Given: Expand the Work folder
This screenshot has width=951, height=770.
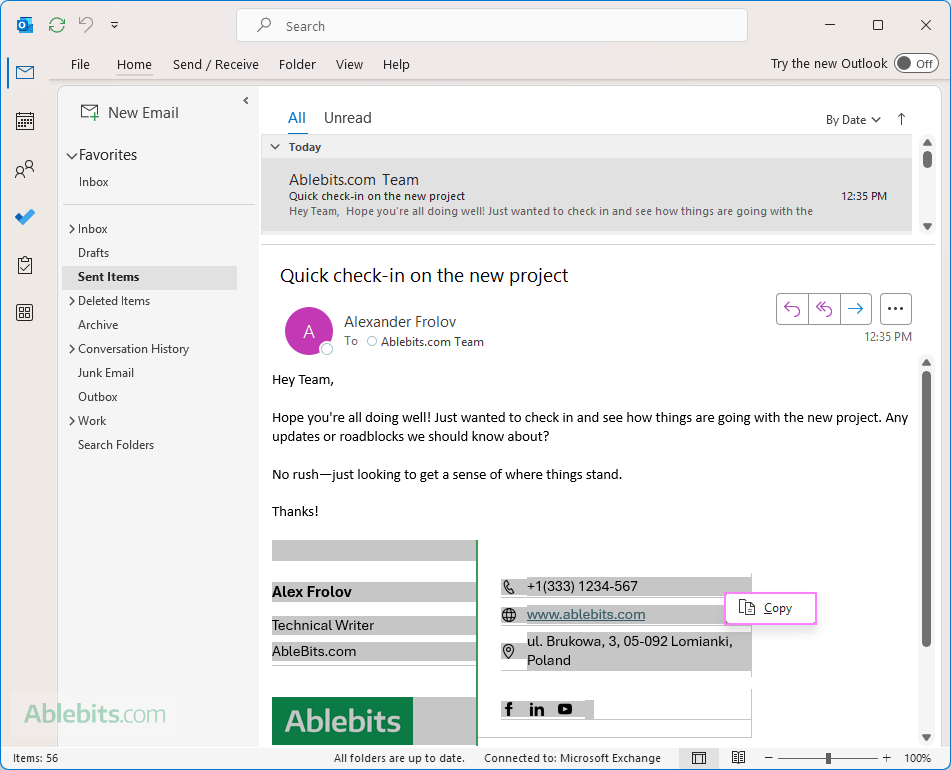Looking at the screenshot, I should click(72, 421).
